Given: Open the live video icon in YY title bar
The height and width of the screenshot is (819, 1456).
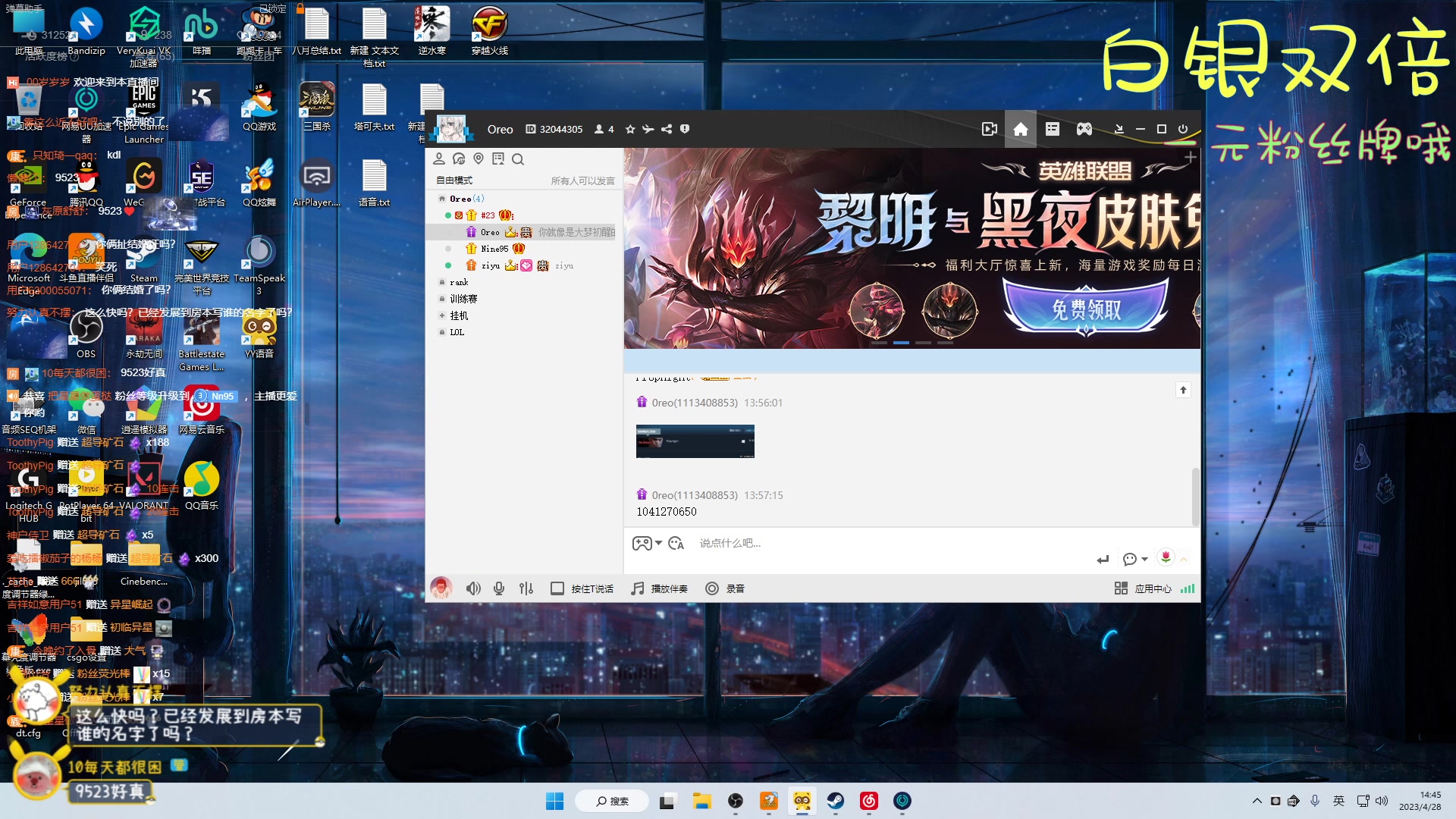Looking at the screenshot, I should [x=989, y=129].
